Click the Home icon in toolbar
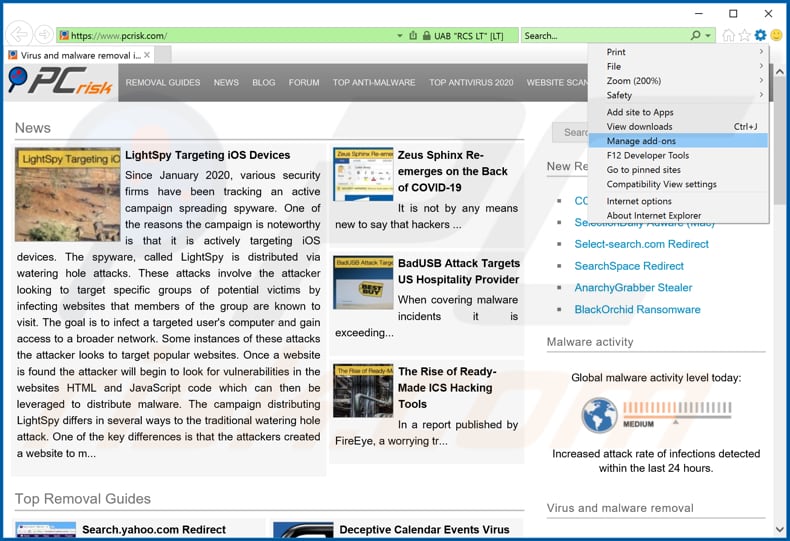 [729, 35]
